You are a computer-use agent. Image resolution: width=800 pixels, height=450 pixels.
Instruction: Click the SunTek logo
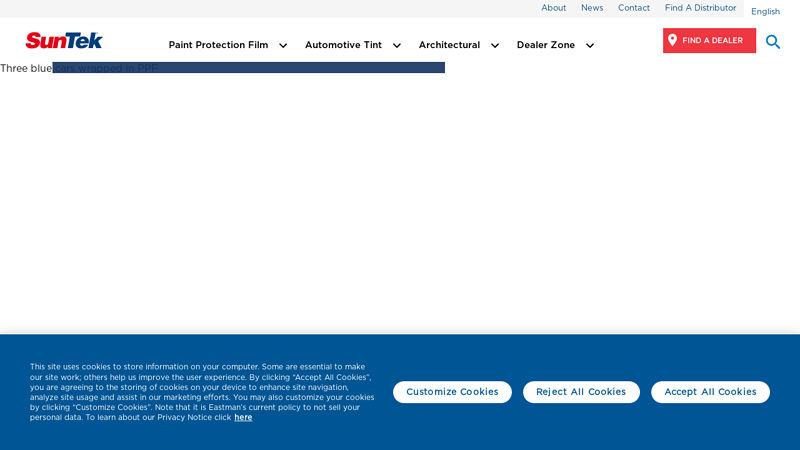point(64,40)
